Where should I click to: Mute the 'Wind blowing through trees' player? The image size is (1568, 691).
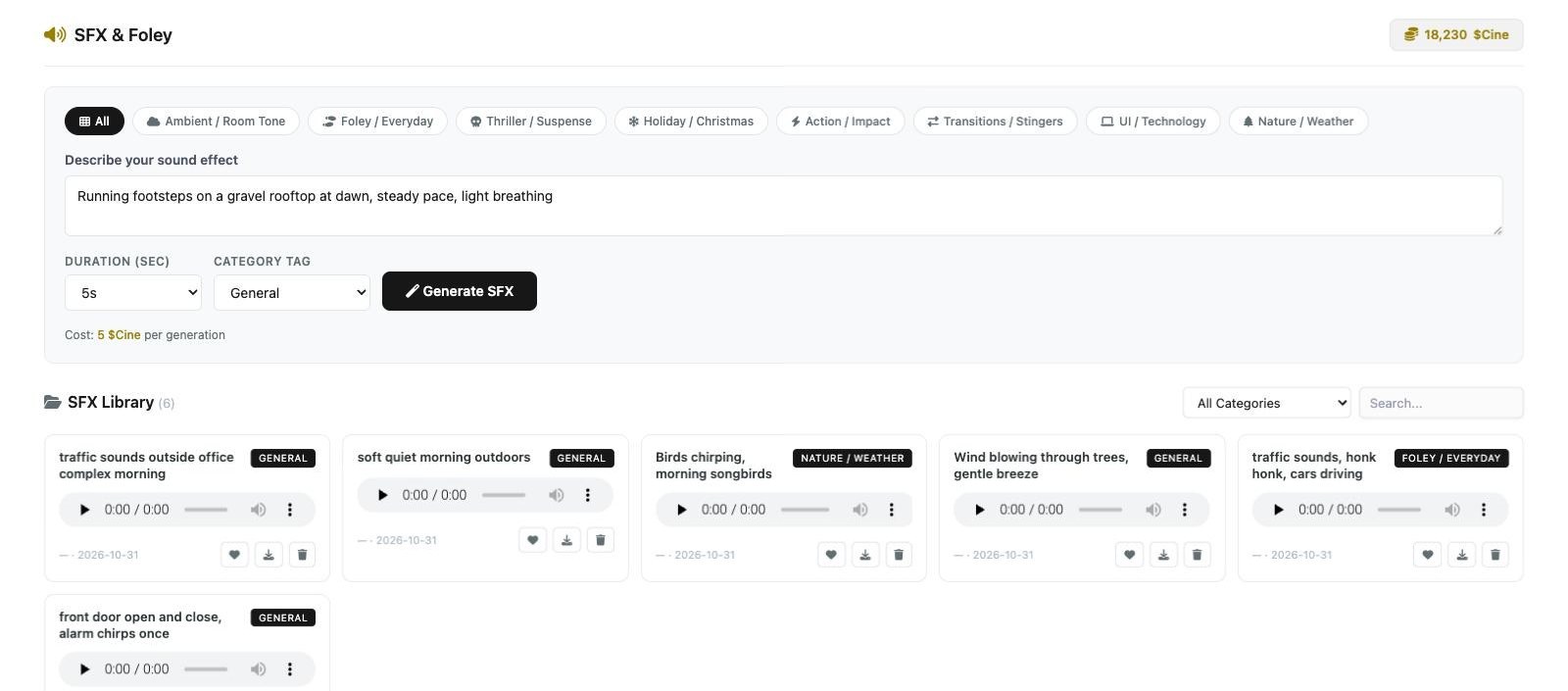click(1153, 510)
